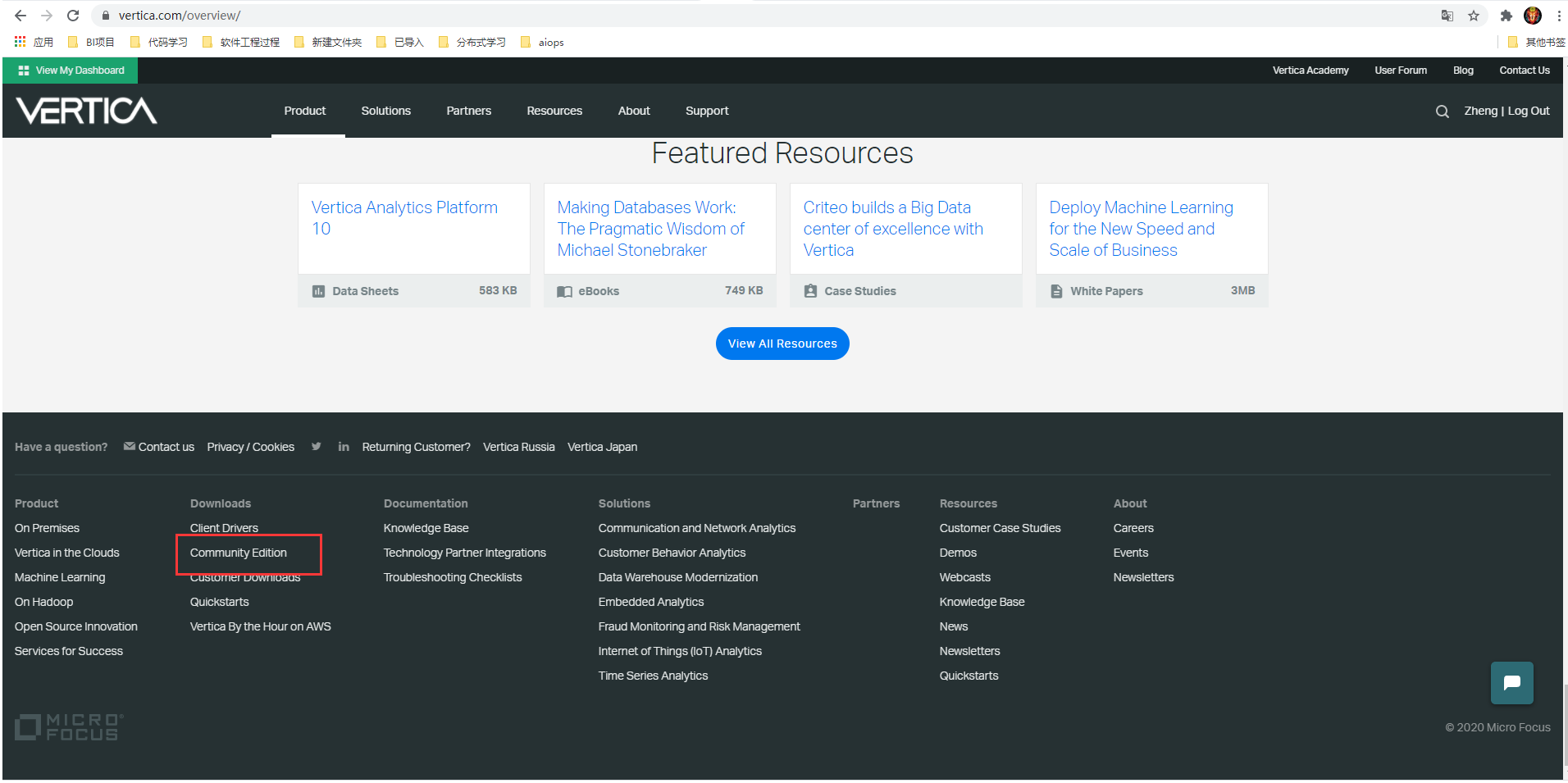
Task: Reload the page in browser
Action: tap(73, 16)
